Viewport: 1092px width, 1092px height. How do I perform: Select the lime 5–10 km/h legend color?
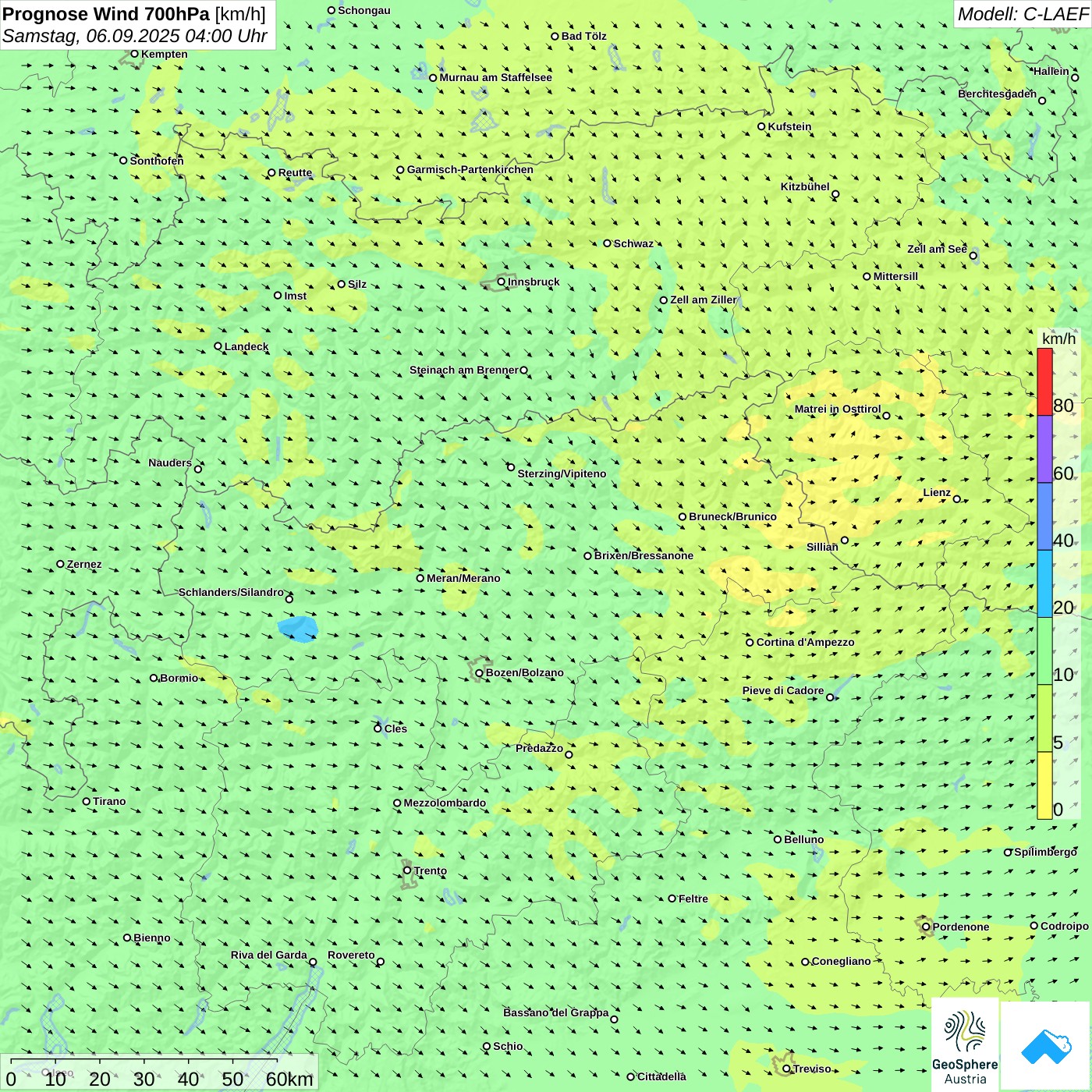1044,718
